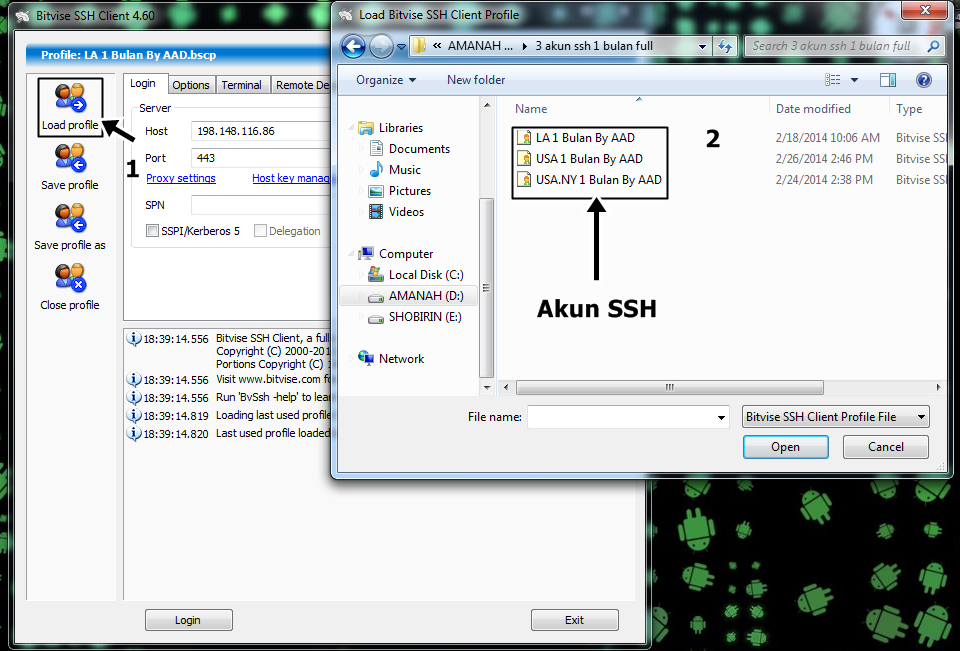Open the view options dropdown arrow

pyautogui.click(x=854, y=80)
